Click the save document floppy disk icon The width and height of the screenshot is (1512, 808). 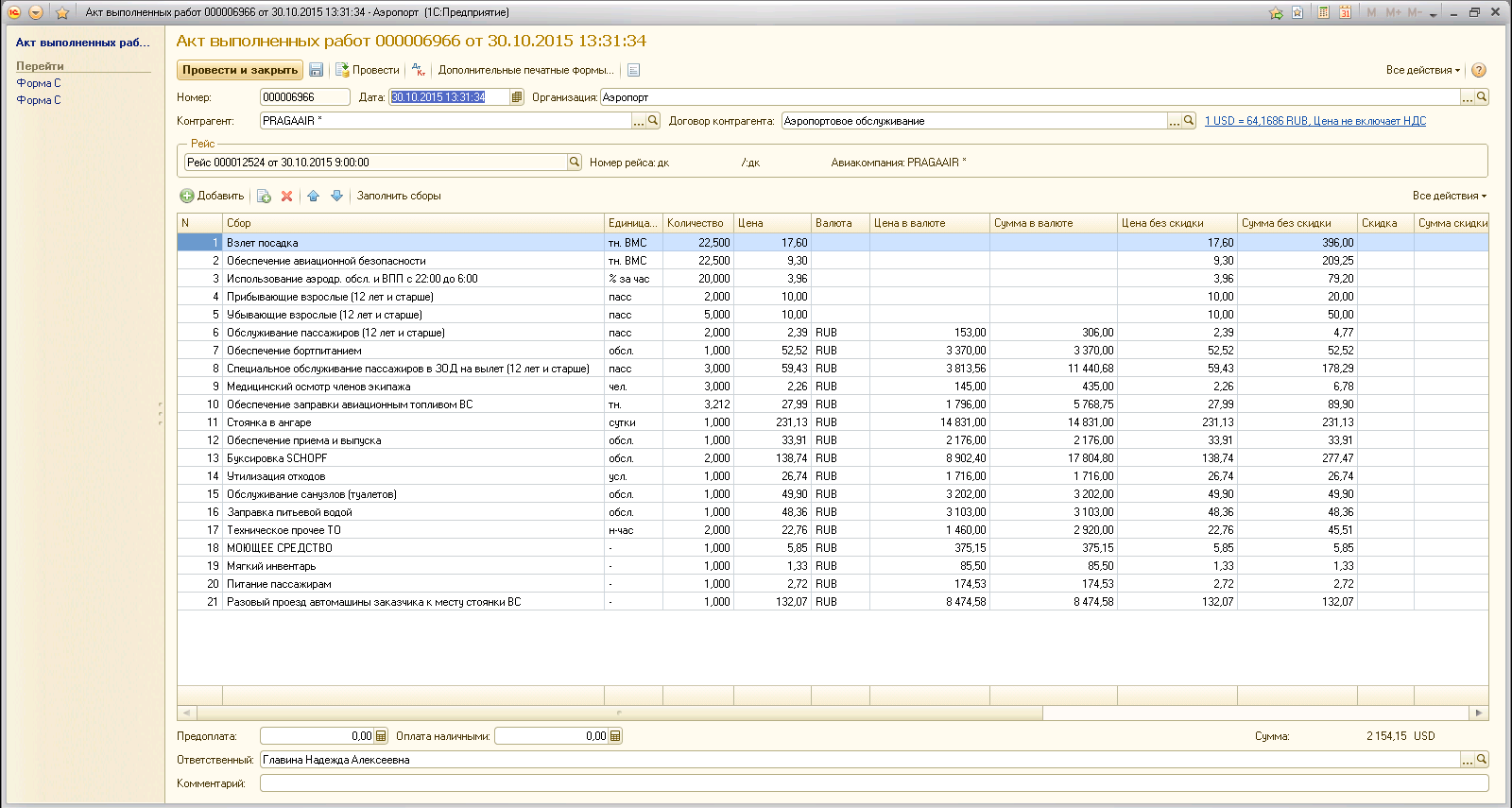tap(316, 70)
